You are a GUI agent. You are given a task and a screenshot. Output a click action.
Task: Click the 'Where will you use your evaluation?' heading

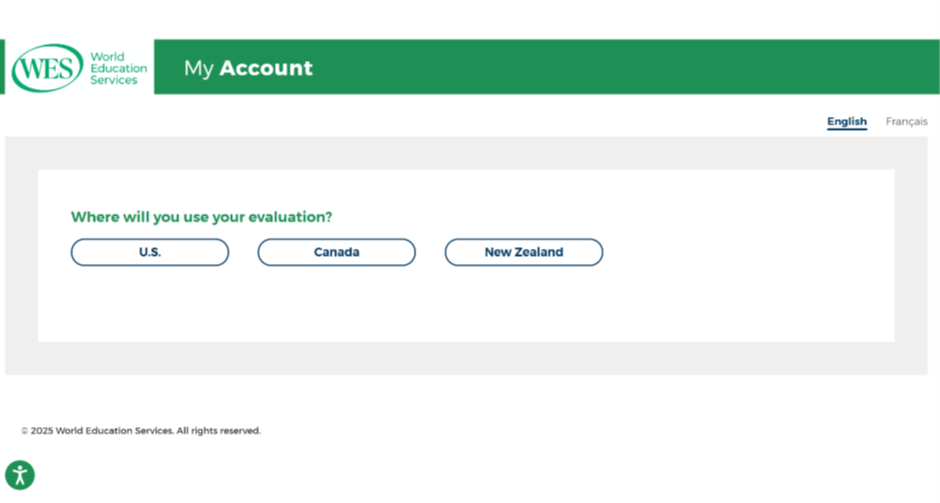[201, 217]
